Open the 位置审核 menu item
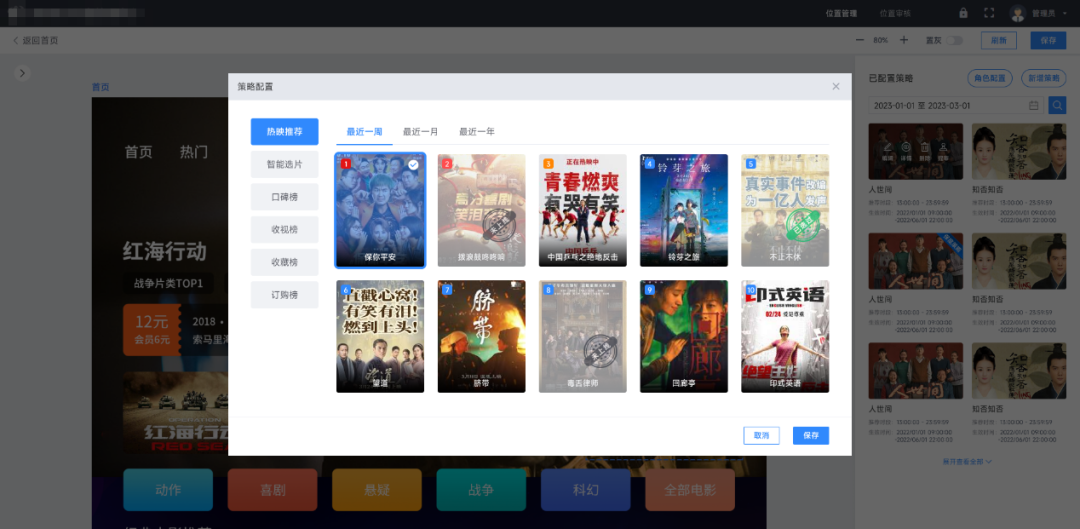 [895, 13]
